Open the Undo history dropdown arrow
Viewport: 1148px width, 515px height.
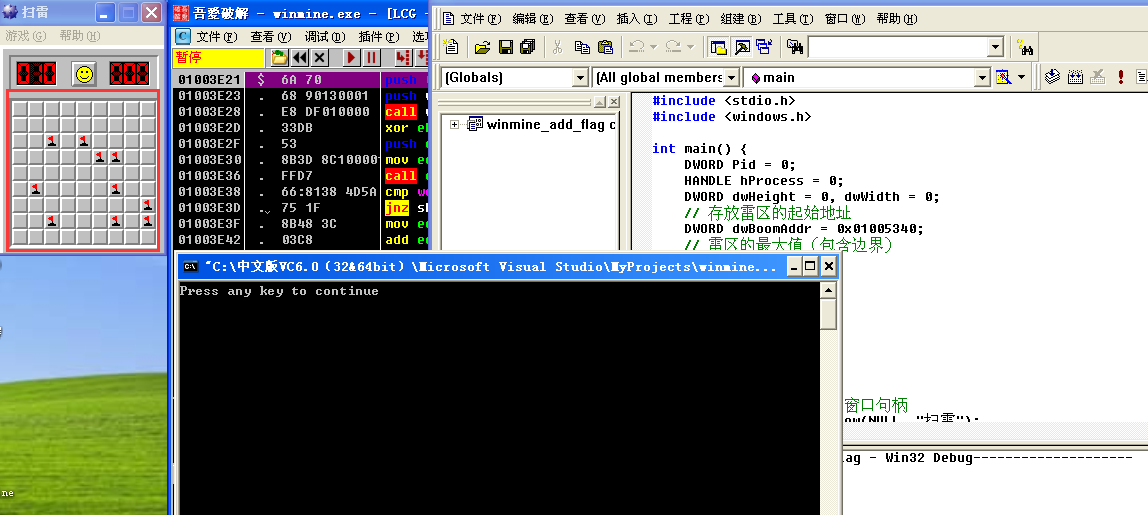[x=652, y=47]
